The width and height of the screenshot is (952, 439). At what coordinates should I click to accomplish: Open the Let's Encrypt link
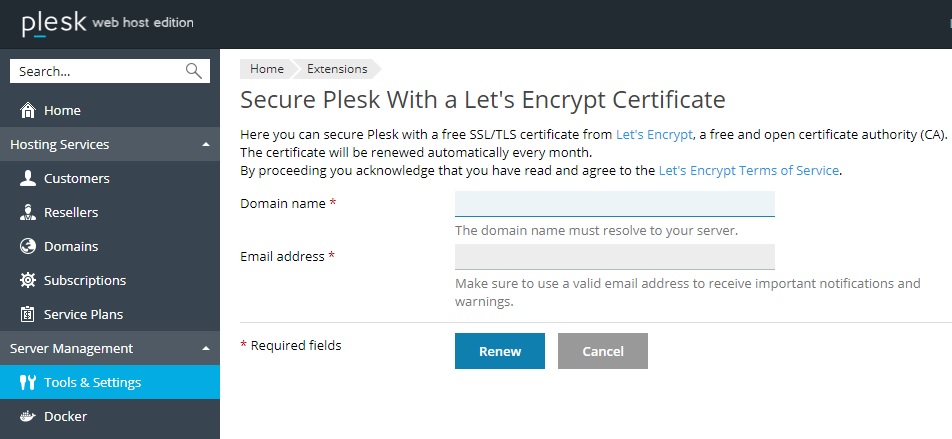pos(654,135)
